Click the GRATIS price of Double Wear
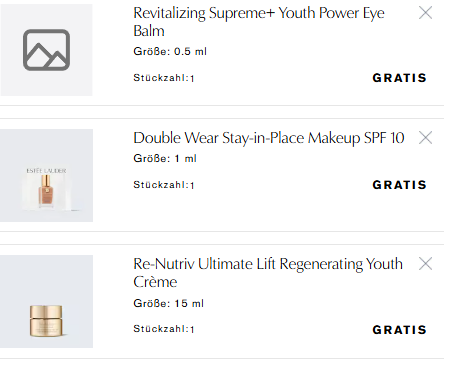This screenshot has width=461, height=372. coord(399,185)
